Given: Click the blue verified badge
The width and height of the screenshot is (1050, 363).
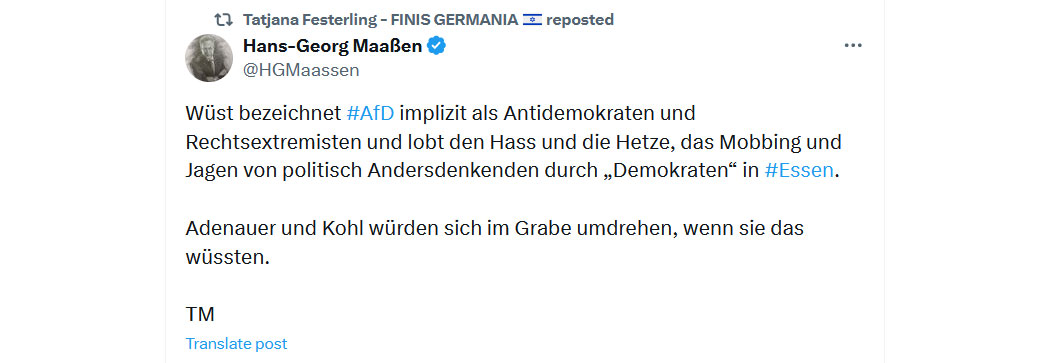Looking at the screenshot, I should 437,46.
